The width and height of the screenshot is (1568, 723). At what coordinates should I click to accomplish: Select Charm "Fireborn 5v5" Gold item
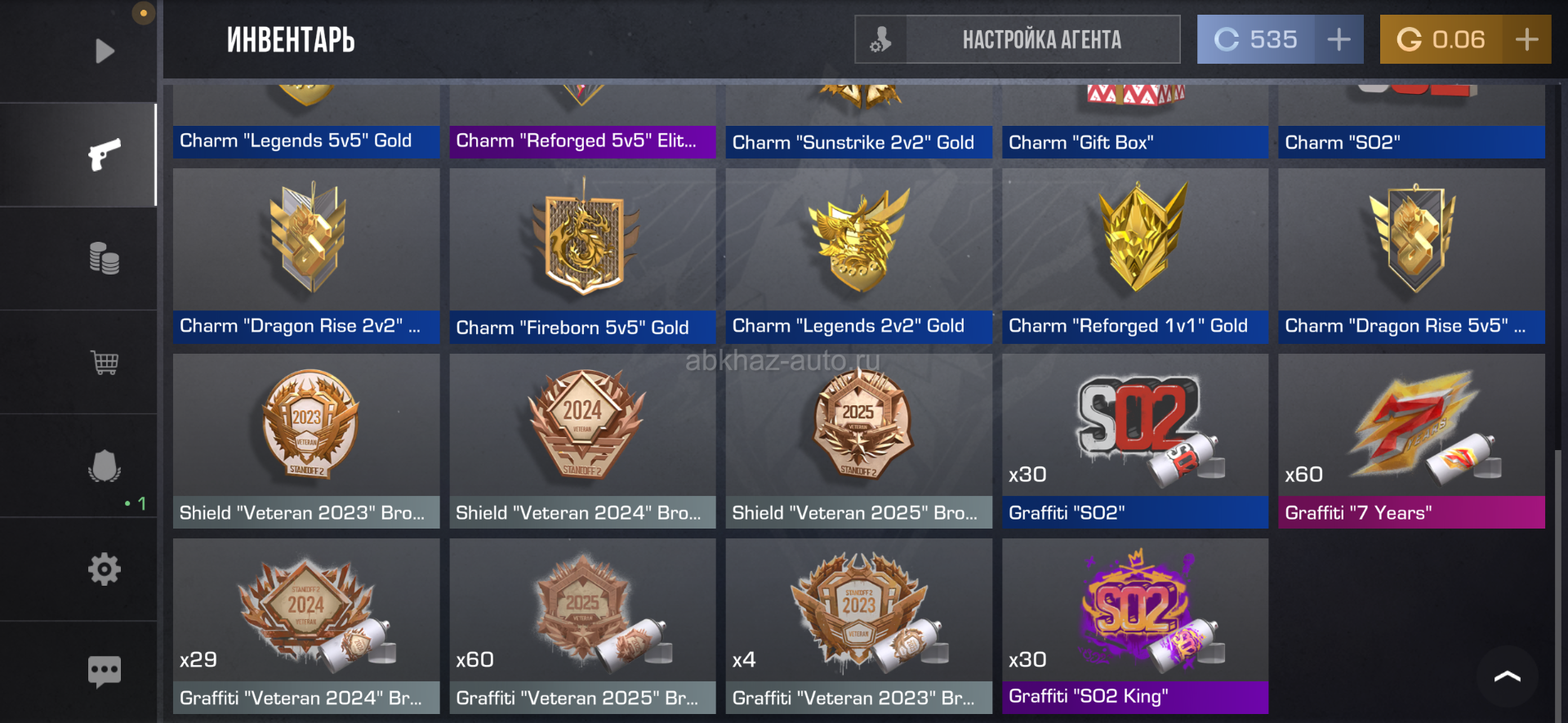(582, 256)
